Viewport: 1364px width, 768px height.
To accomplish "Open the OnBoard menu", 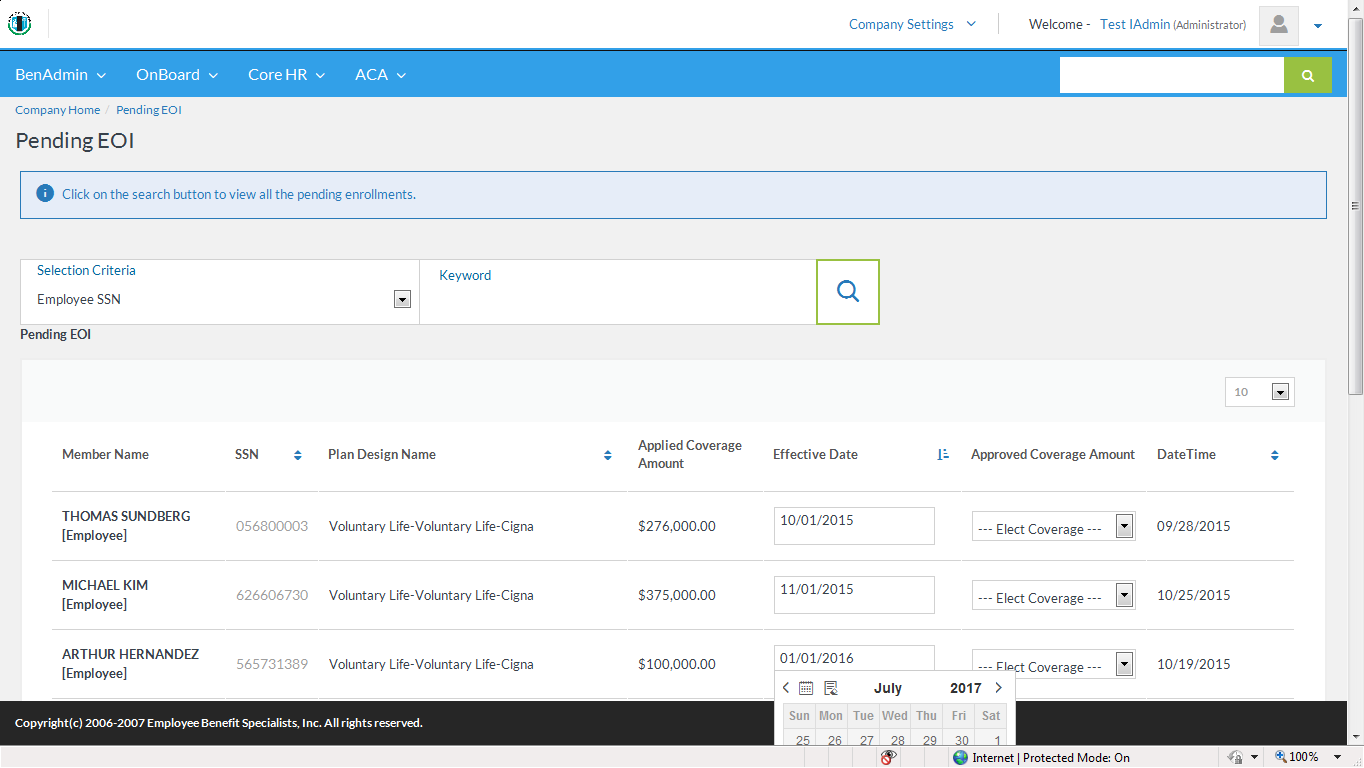I will point(177,74).
